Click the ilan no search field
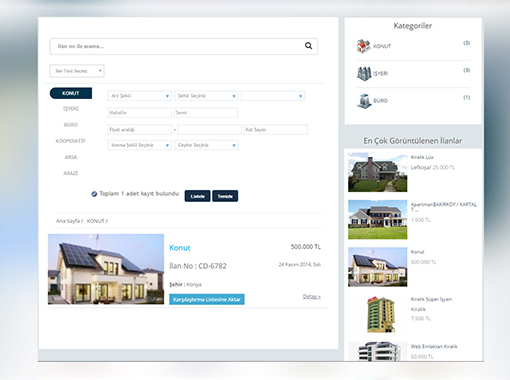The image size is (510, 380). 184,46
